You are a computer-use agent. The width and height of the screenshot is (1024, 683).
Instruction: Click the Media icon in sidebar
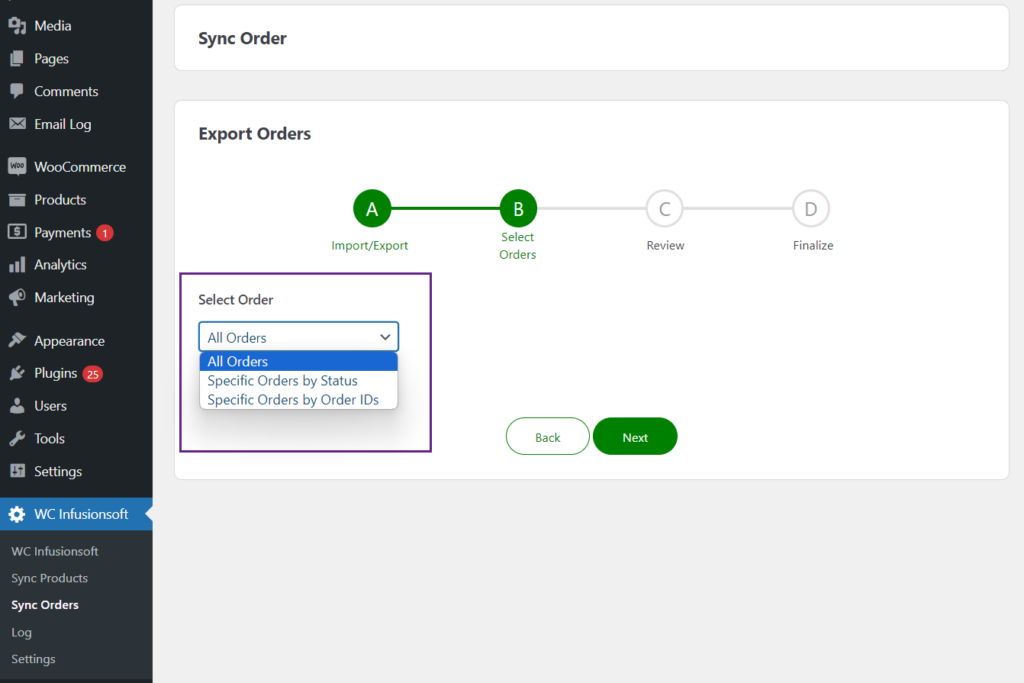click(17, 25)
